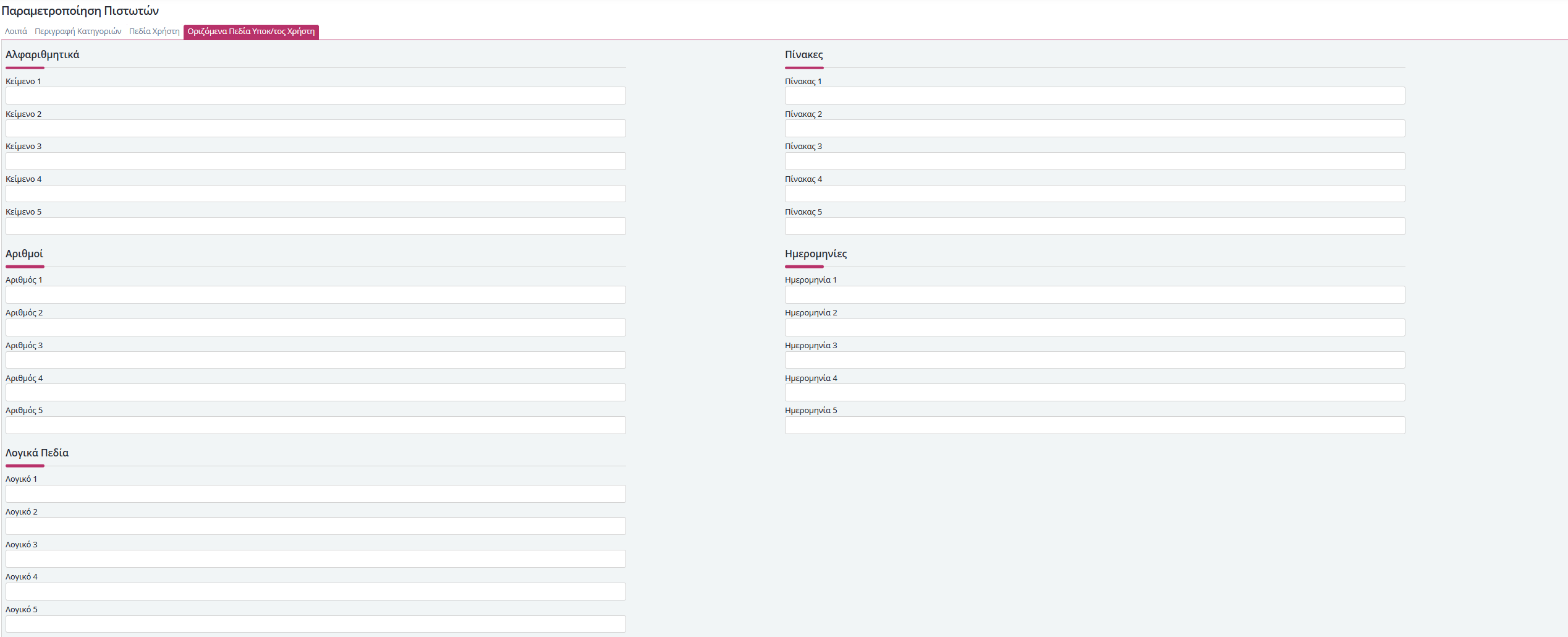Focus the Αριθμός 5 text box

(316, 425)
